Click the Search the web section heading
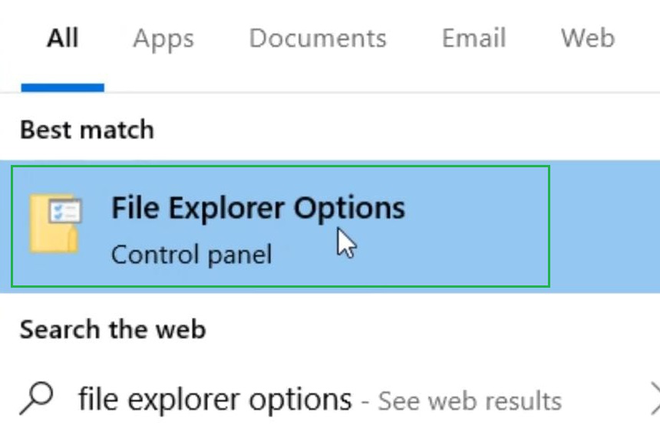 (112, 329)
